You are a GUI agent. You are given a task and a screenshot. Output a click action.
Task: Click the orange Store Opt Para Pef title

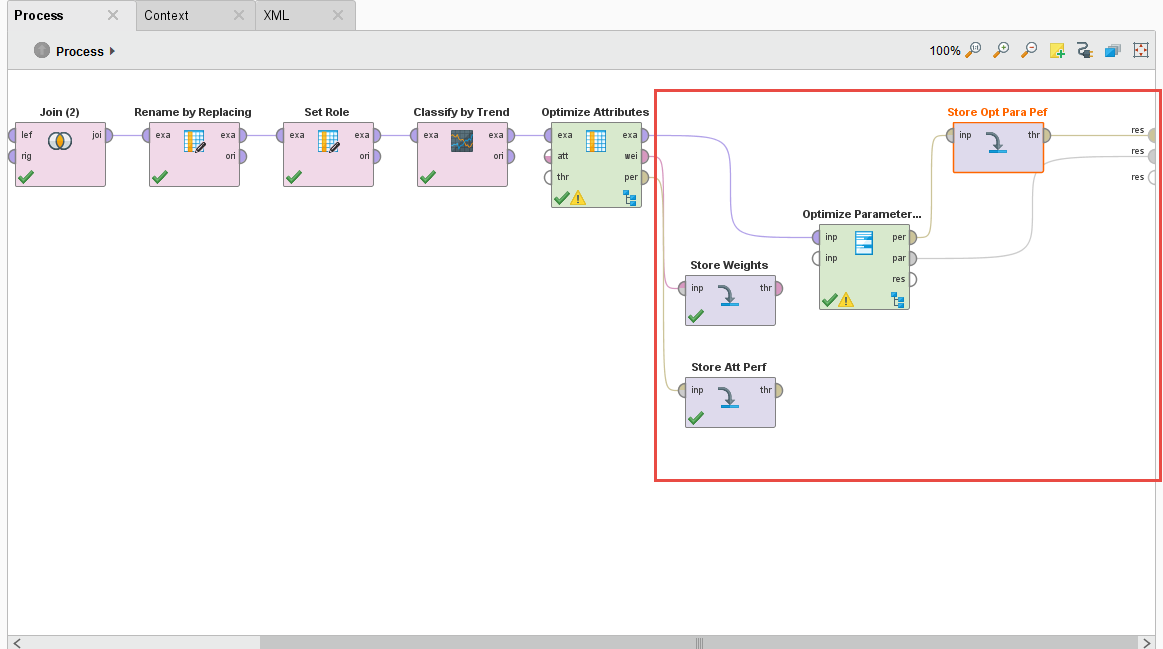point(997,112)
